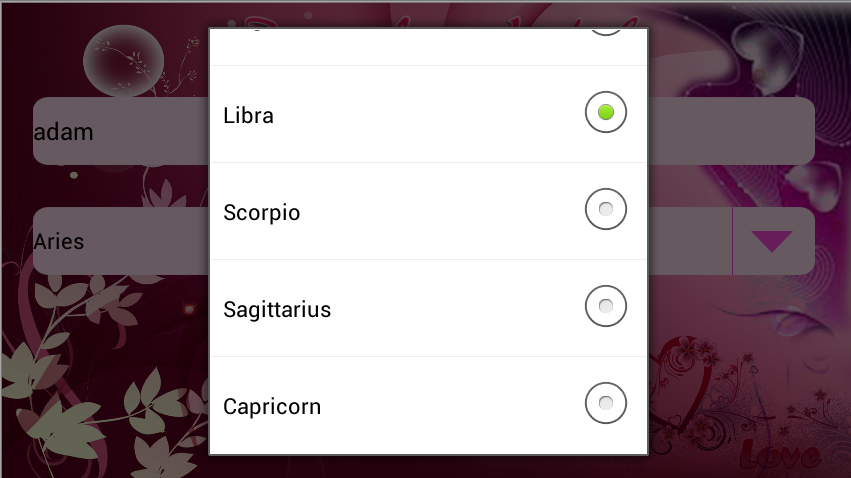This screenshot has width=851, height=478.
Task: Tap the cut-off list row above Libra
Action: (428, 47)
